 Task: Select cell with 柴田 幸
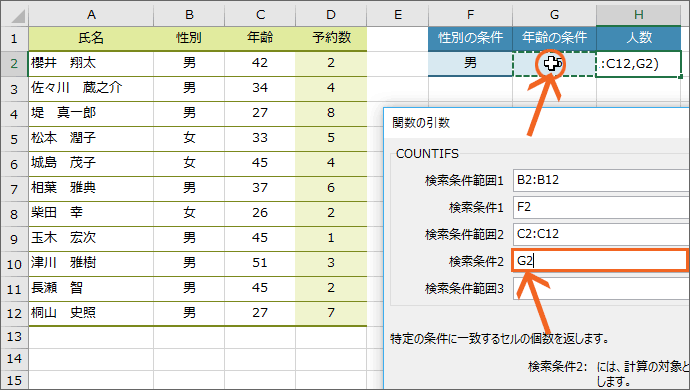91,213
